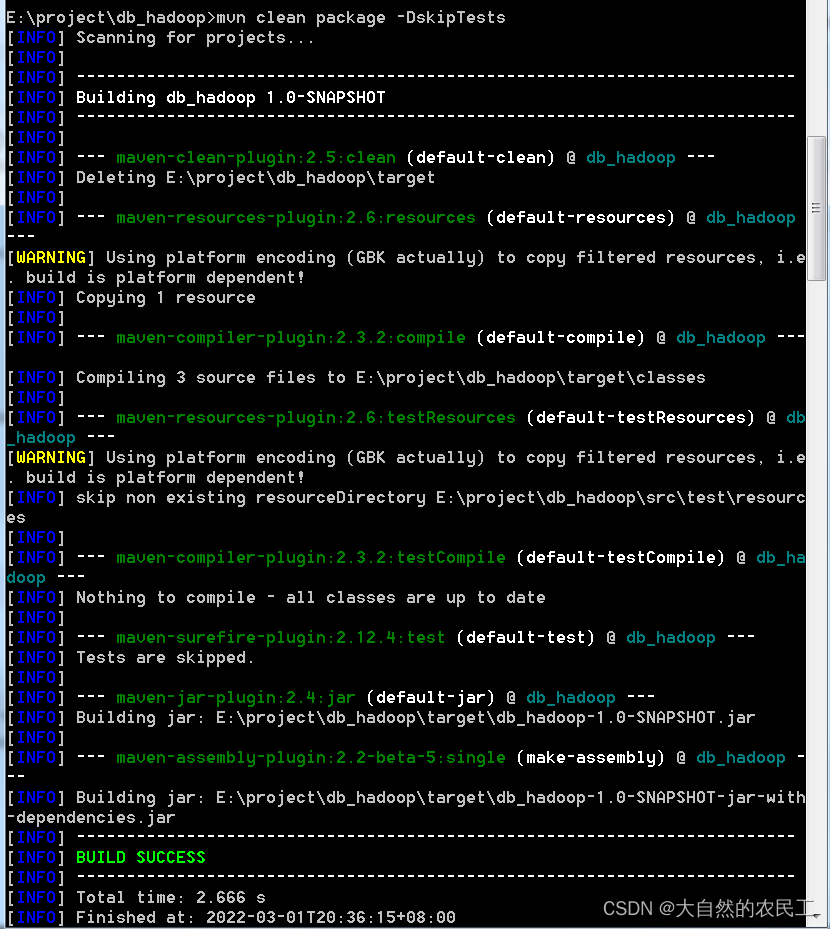Click the scrollbar down arrow

coord(816,917)
